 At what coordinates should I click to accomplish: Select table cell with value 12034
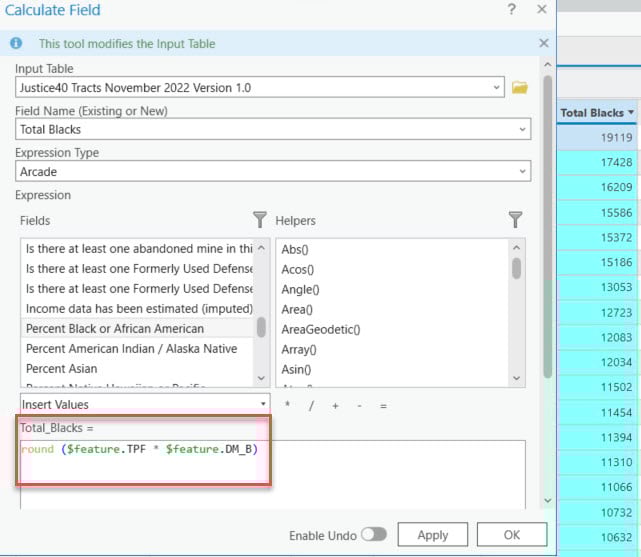[597, 362]
